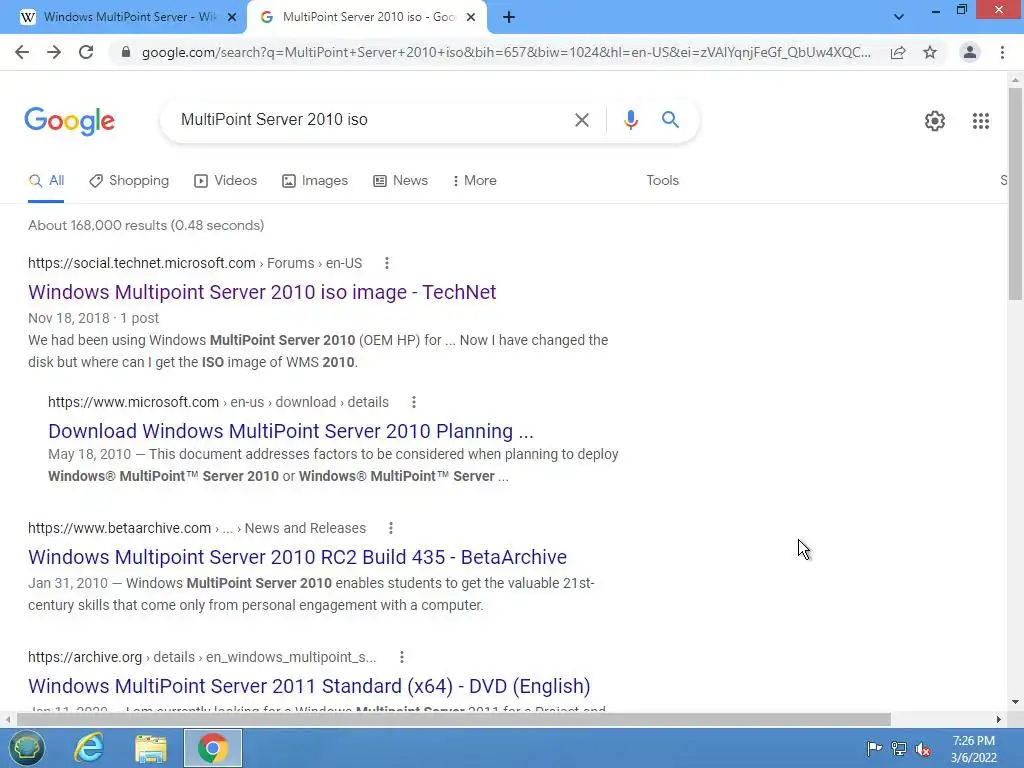The width and height of the screenshot is (1024, 768).
Task: Start voice search with the microphone icon
Action: [630, 120]
